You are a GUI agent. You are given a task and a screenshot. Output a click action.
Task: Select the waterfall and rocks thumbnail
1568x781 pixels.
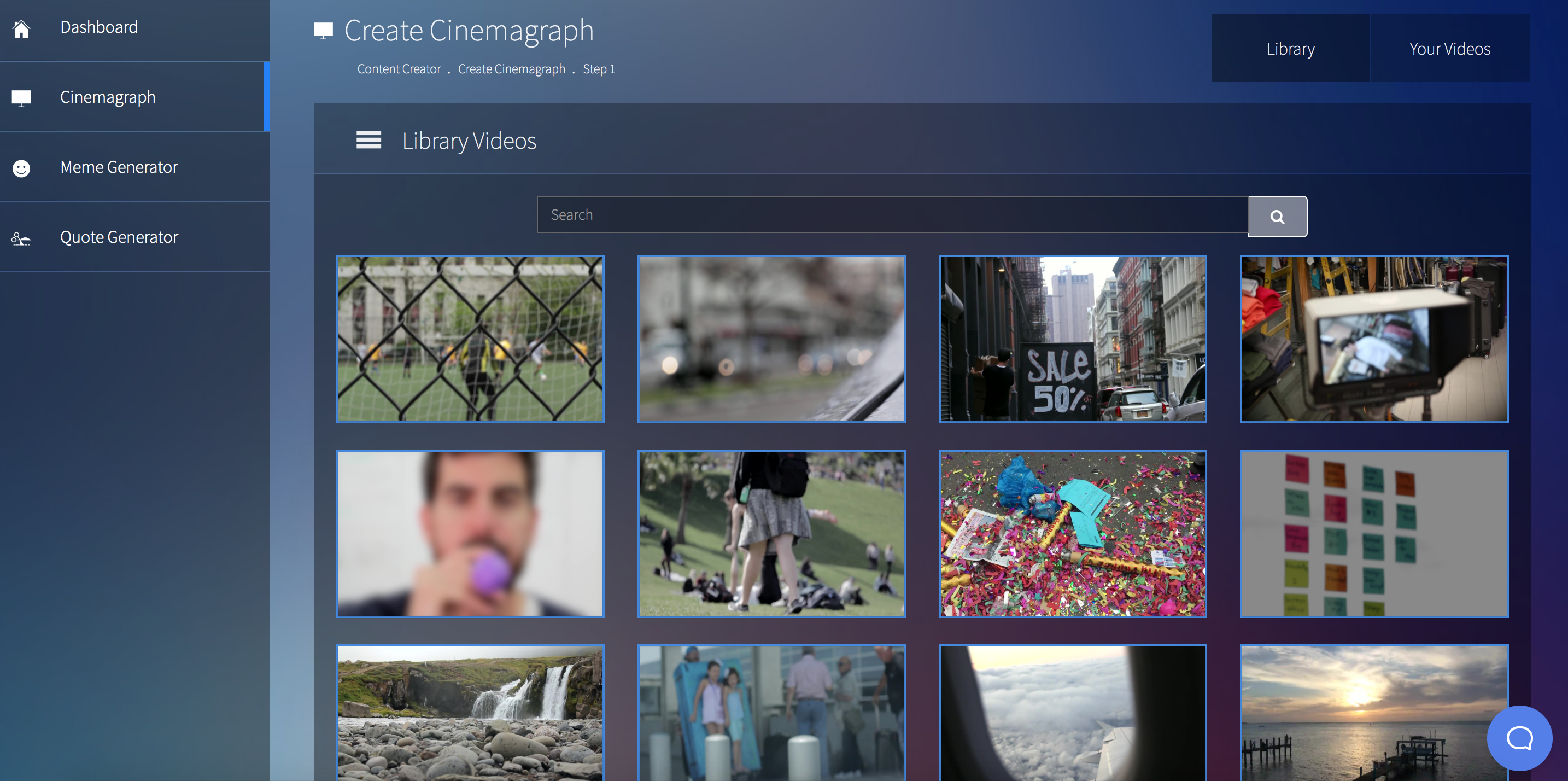pos(470,712)
